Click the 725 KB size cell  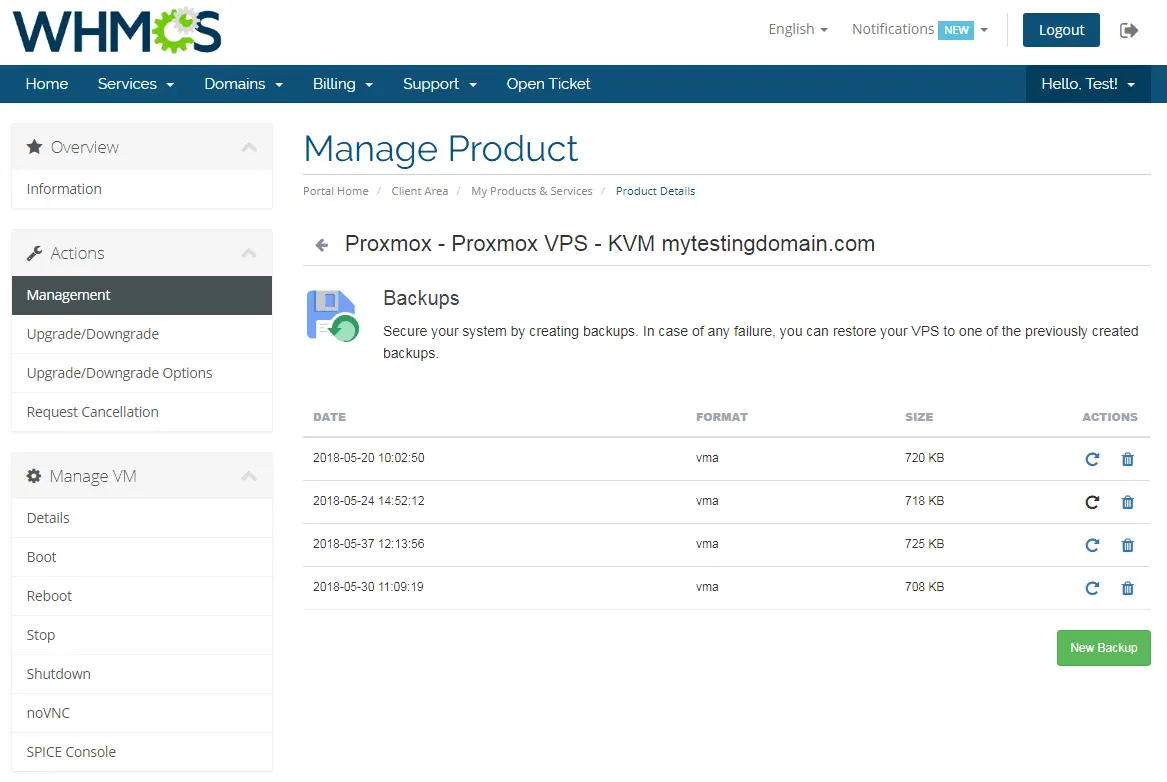pos(924,544)
